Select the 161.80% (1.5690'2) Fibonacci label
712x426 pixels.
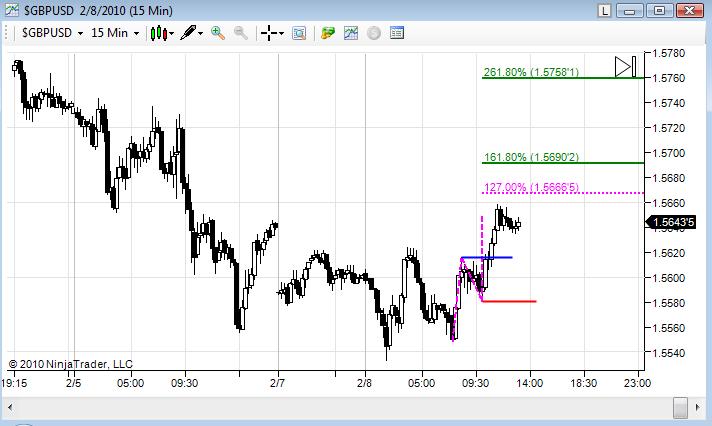coord(531,157)
